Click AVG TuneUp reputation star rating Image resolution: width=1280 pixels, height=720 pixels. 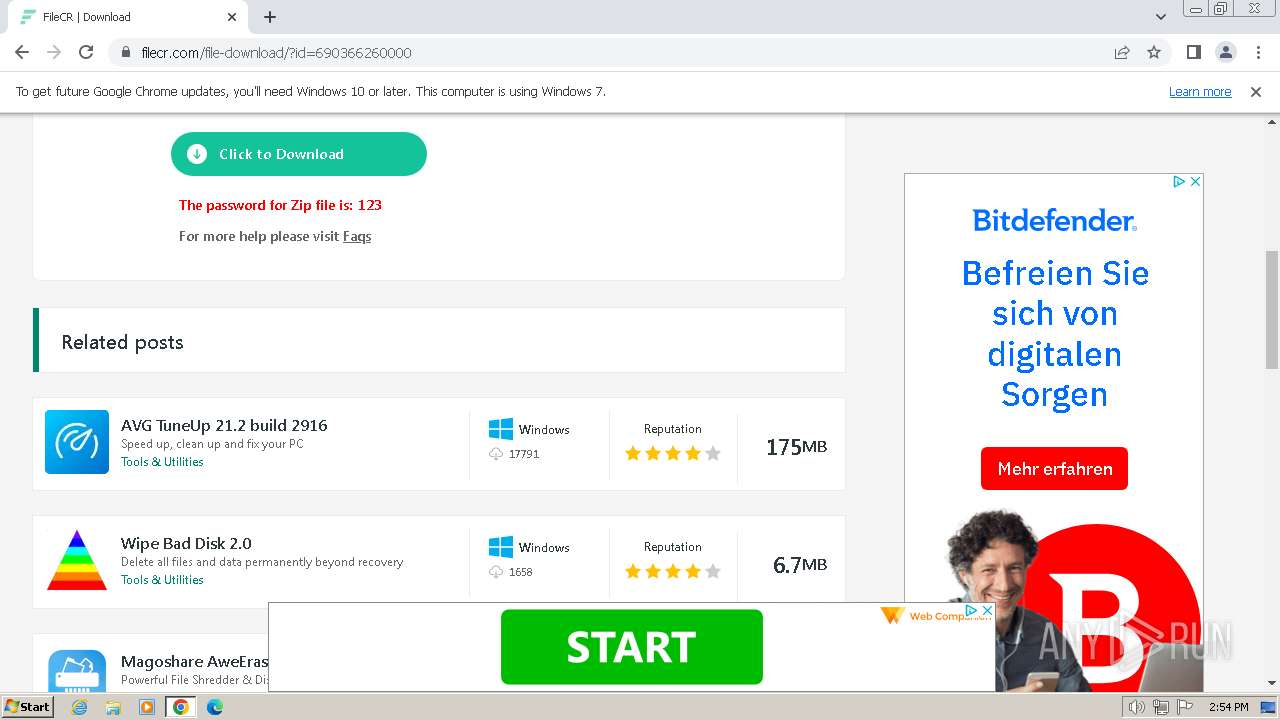point(673,453)
